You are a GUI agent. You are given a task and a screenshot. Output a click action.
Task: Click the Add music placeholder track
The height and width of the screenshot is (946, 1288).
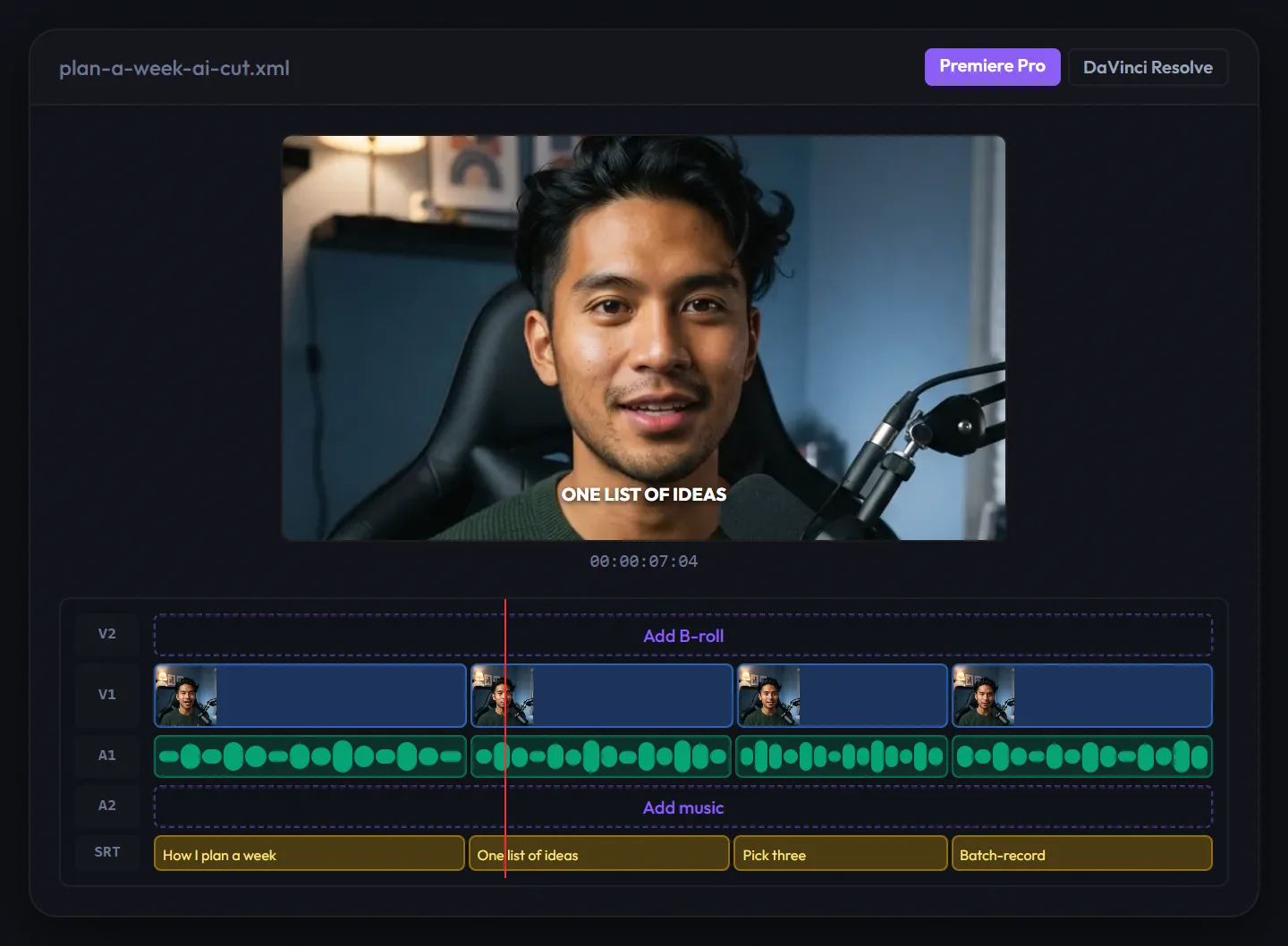683,807
